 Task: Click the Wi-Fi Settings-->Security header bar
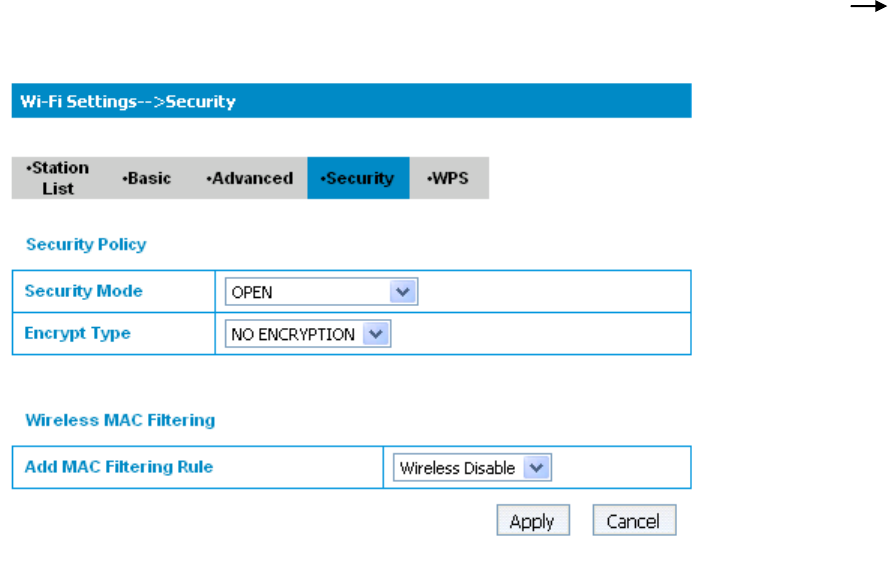(x=351, y=101)
